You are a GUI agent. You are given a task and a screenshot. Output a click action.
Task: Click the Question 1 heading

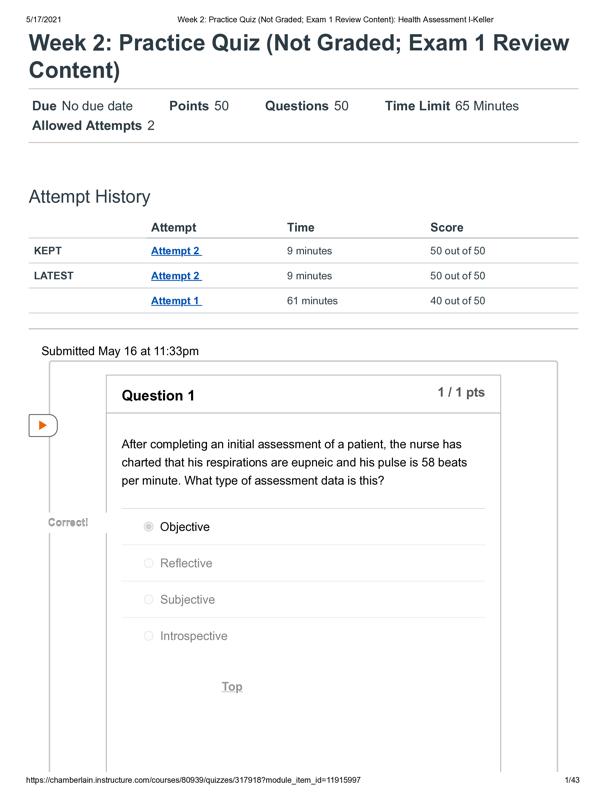[x=158, y=396]
